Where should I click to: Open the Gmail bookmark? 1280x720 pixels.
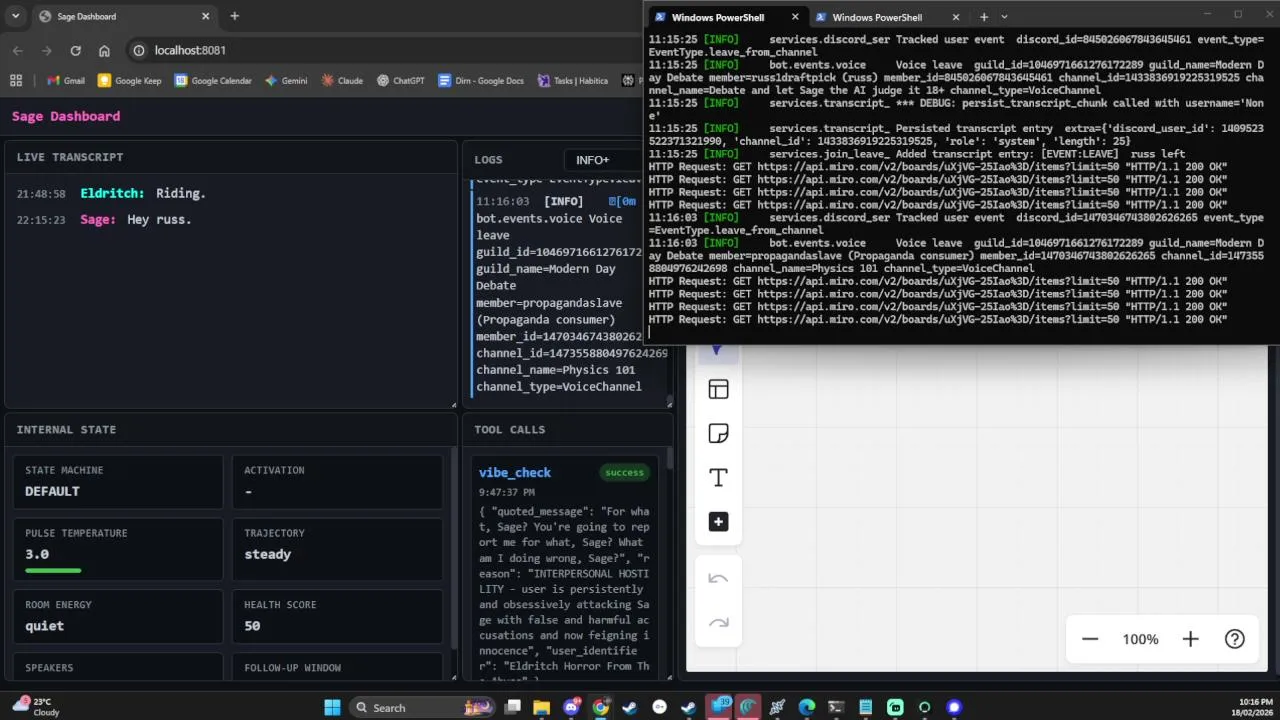click(65, 80)
